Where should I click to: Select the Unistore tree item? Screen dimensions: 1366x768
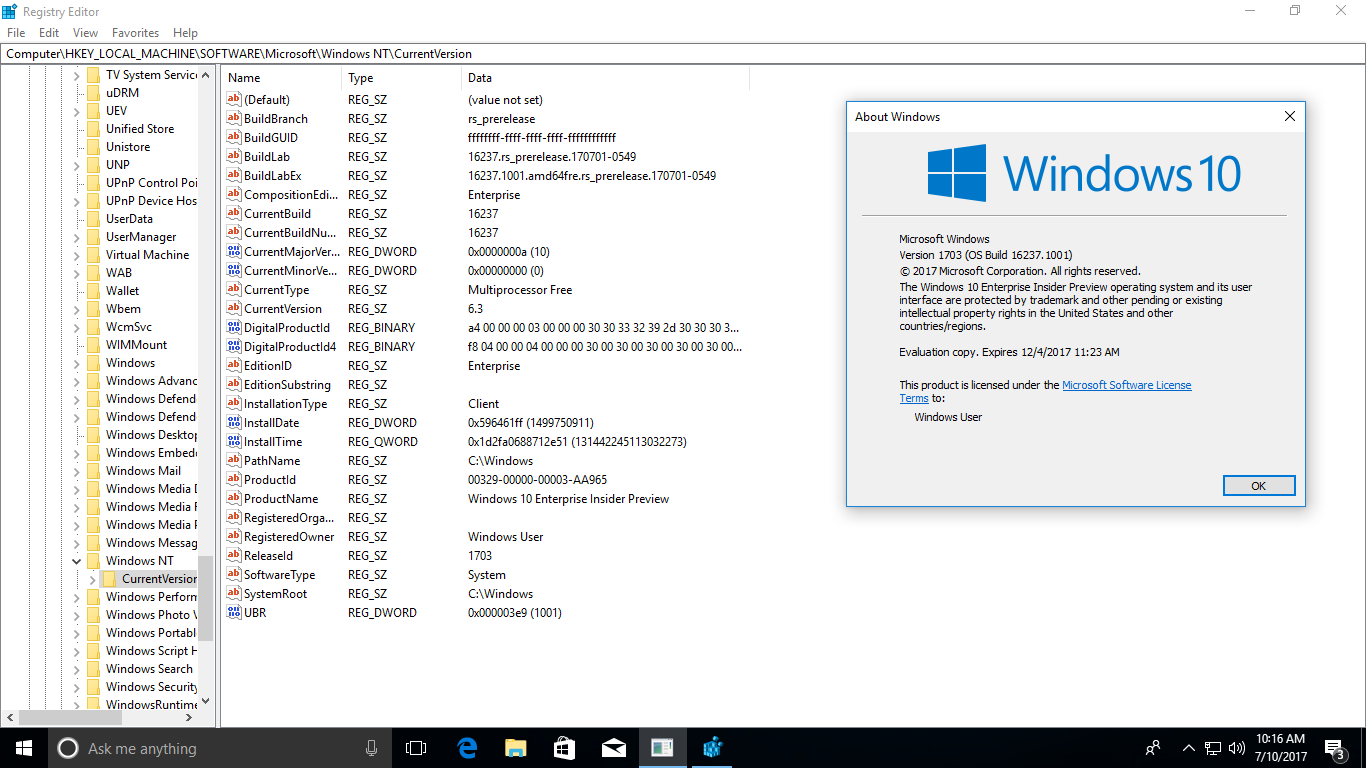[x=128, y=147]
